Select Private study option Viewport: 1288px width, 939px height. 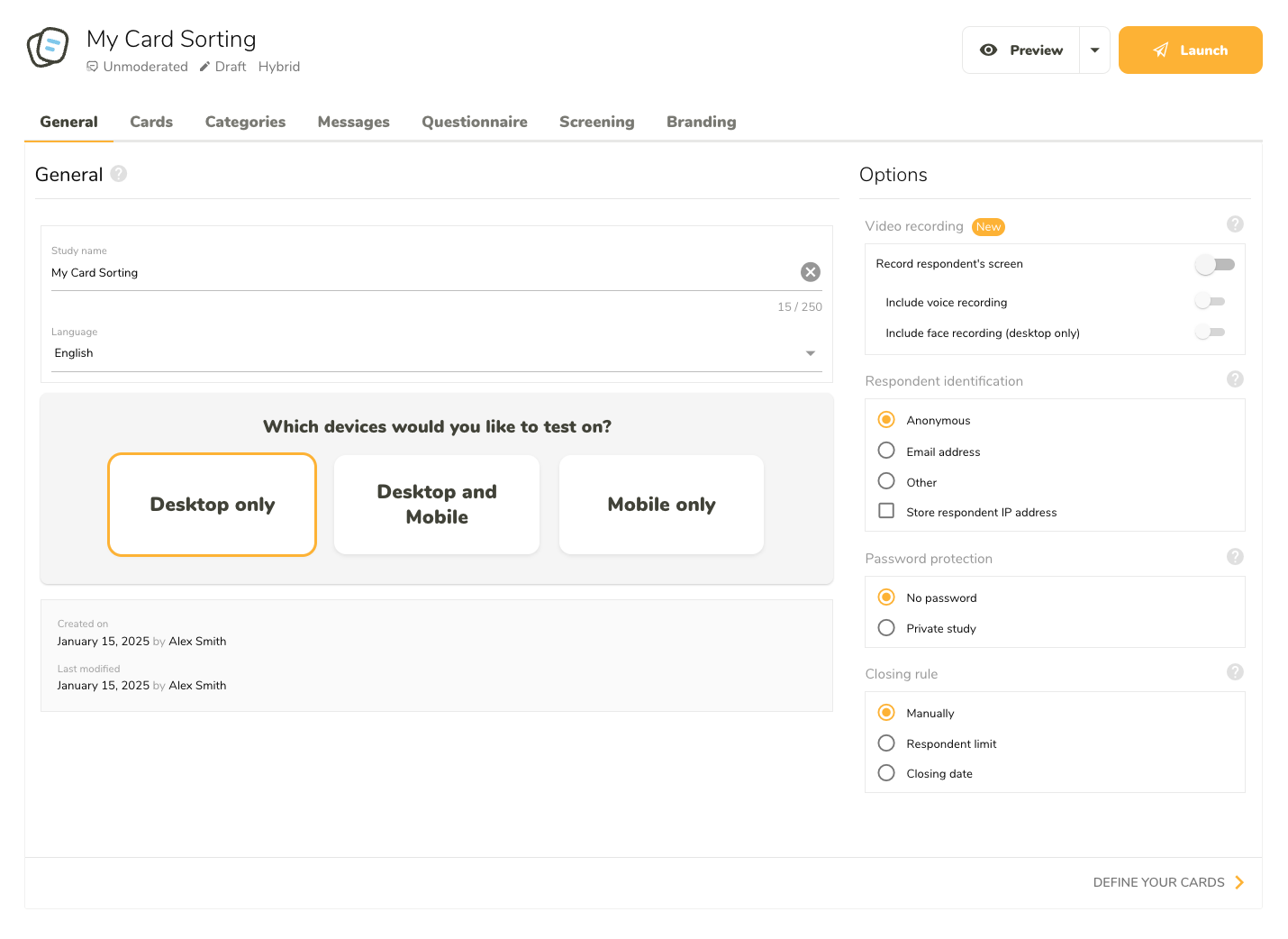tap(886, 628)
